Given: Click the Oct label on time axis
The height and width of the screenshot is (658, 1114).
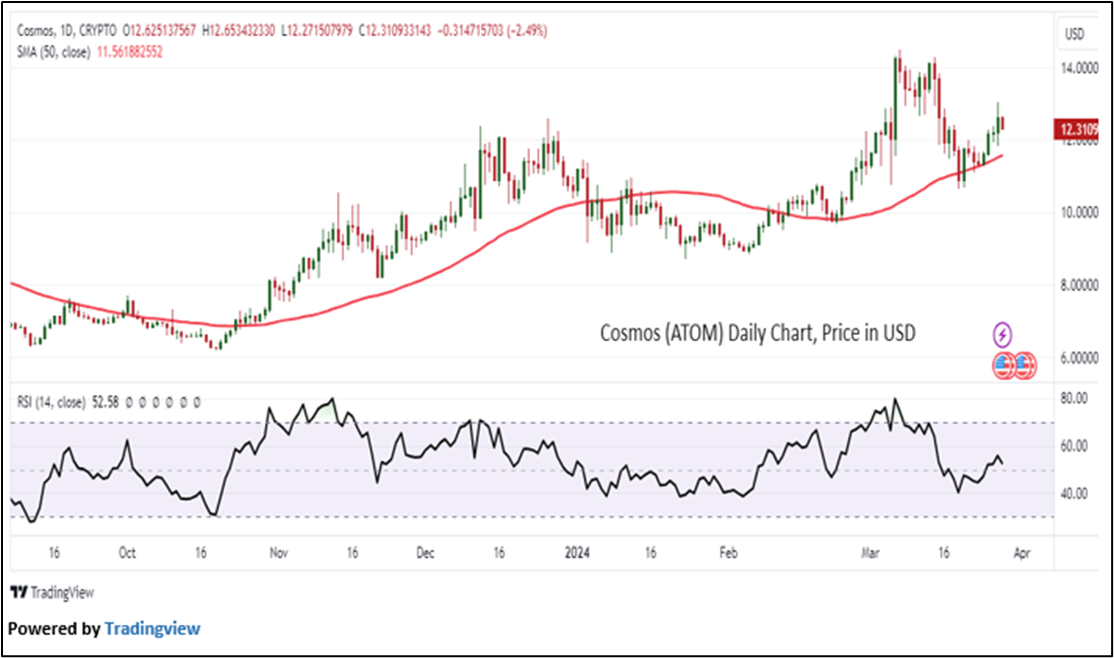Looking at the screenshot, I should (x=127, y=553).
